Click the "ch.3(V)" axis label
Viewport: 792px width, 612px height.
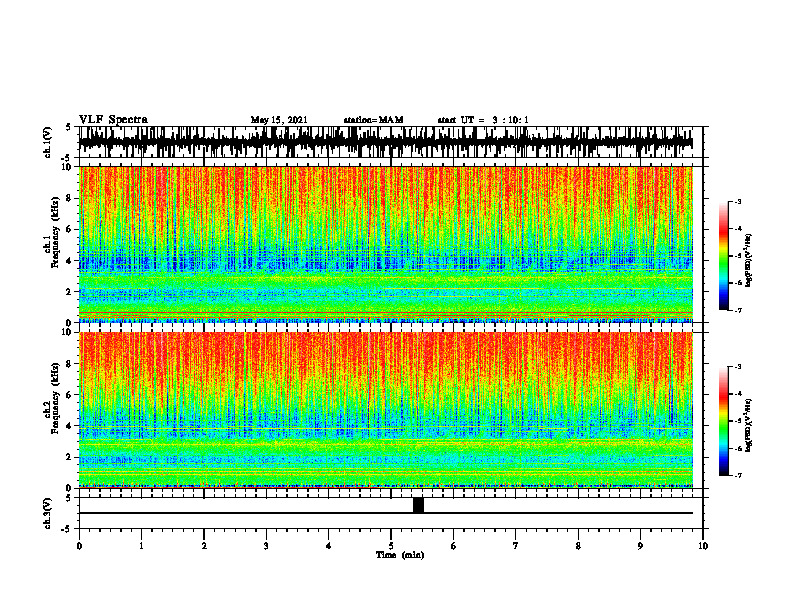(x=47, y=513)
